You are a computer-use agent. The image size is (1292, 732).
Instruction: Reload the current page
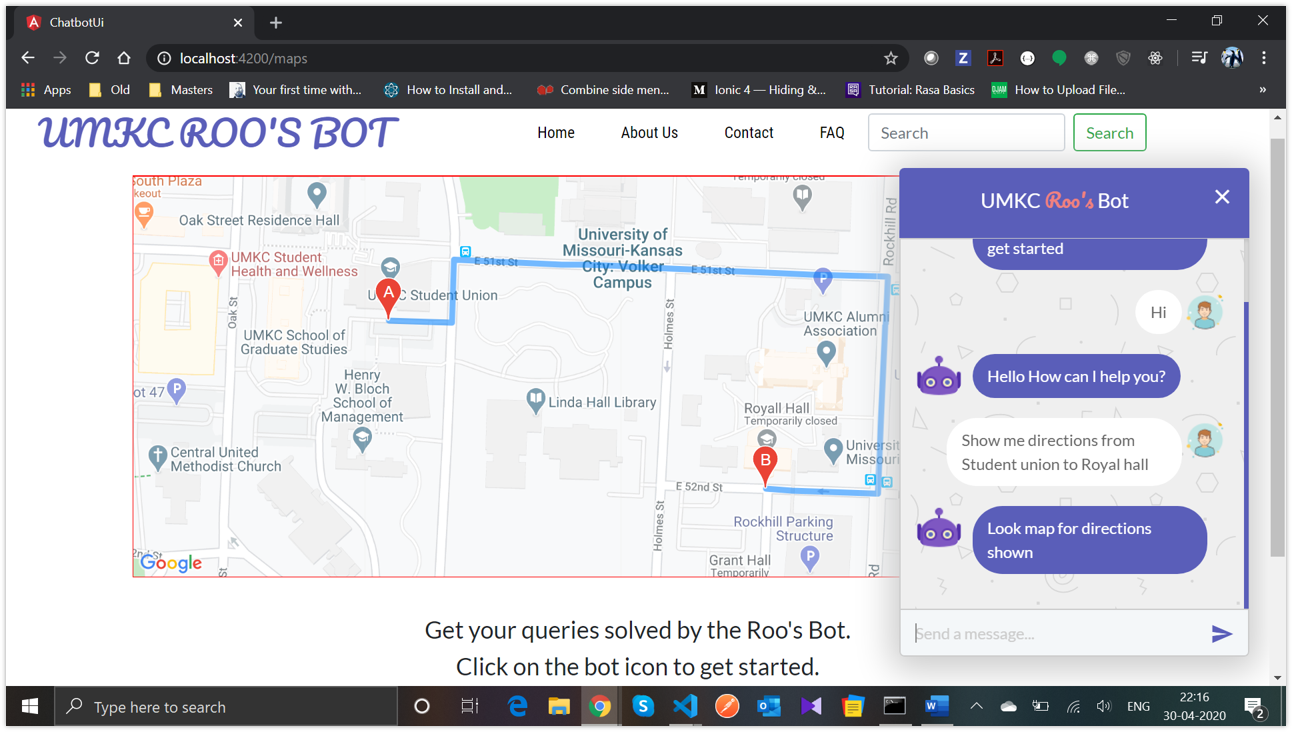(x=92, y=58)
